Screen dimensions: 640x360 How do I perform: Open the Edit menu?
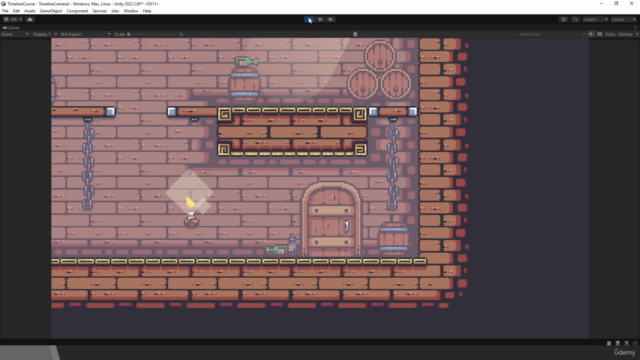16,11
